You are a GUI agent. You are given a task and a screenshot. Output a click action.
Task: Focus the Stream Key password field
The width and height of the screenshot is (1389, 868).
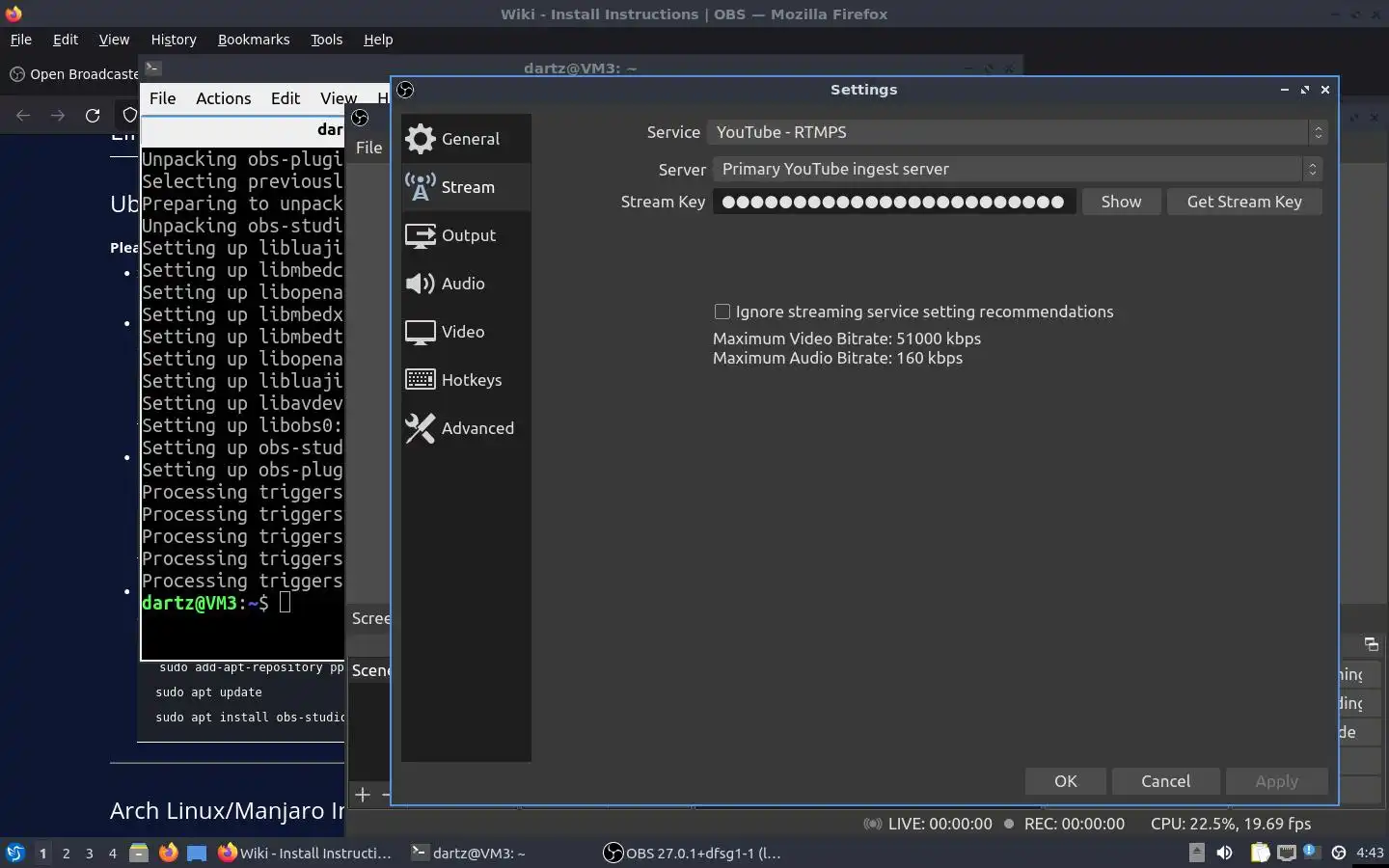point(894,202)
